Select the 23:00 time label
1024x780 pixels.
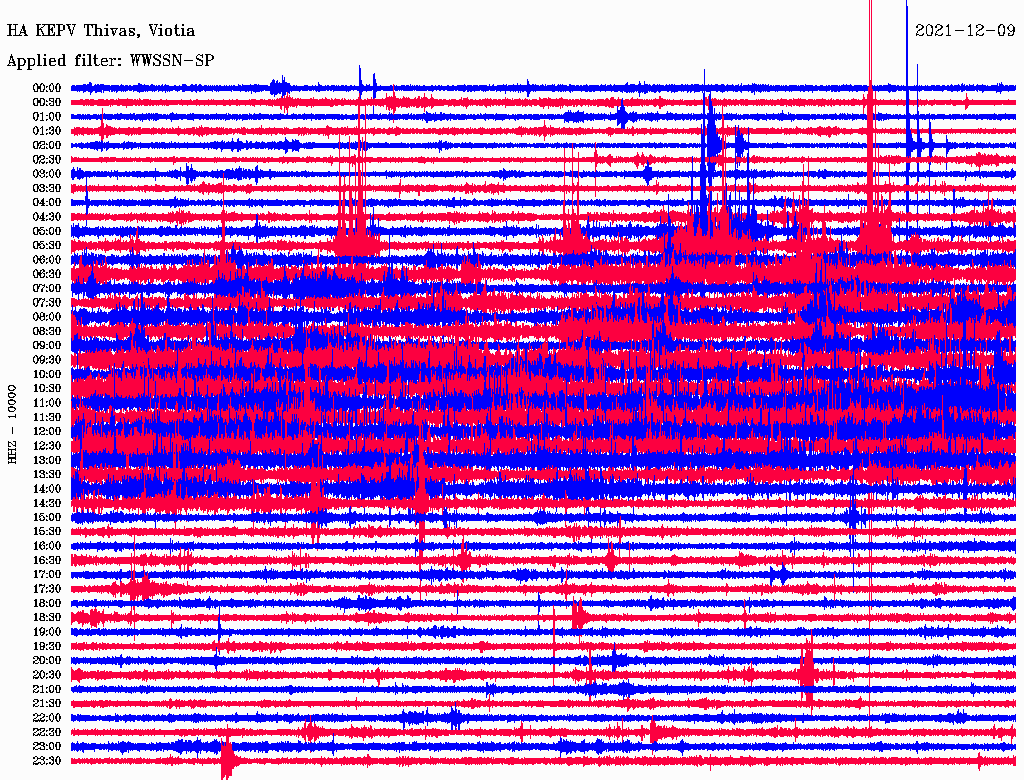tap(47, 746)
